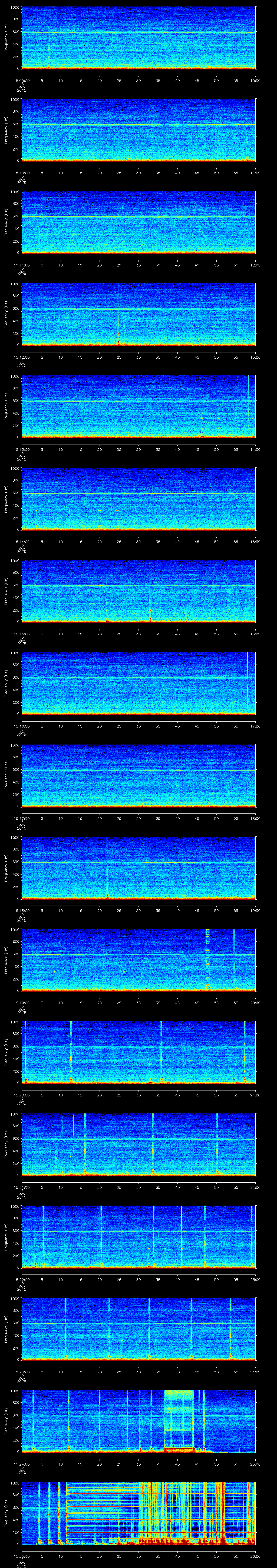This screenshot has height=1568, width=277.
Task: Click the 45-second tick label under the 15:24:00 panel
Action: click(x=197, y=1464)
